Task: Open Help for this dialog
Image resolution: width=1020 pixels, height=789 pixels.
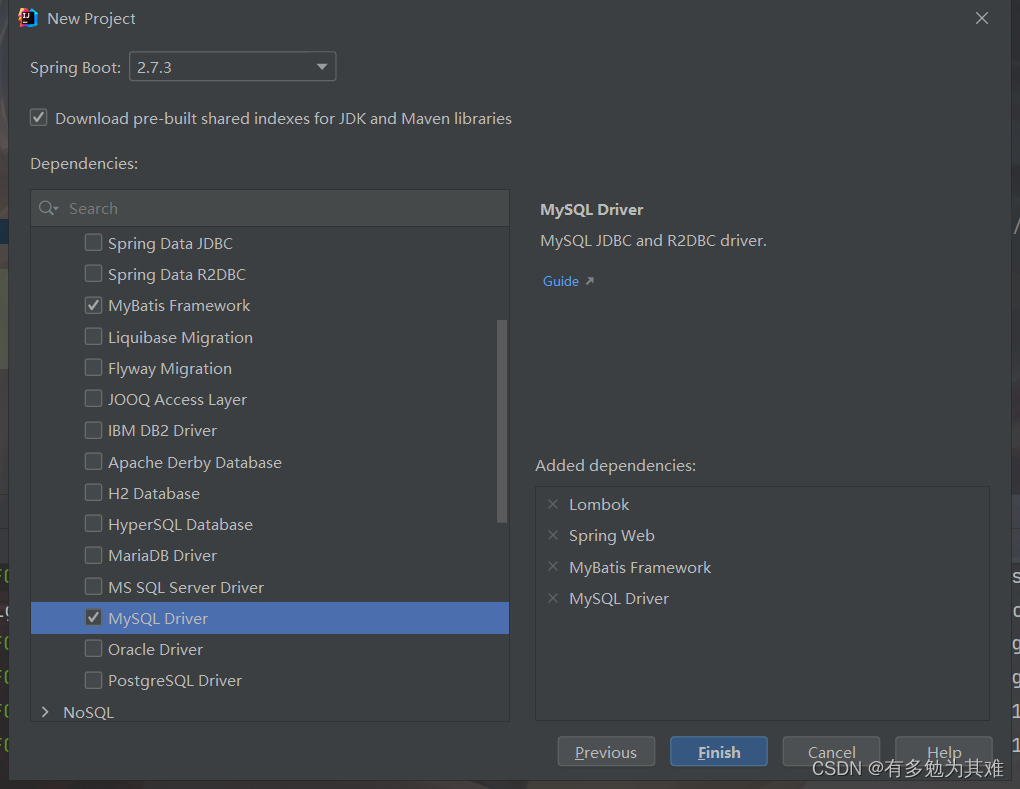Action: click(x=944, y=752)
